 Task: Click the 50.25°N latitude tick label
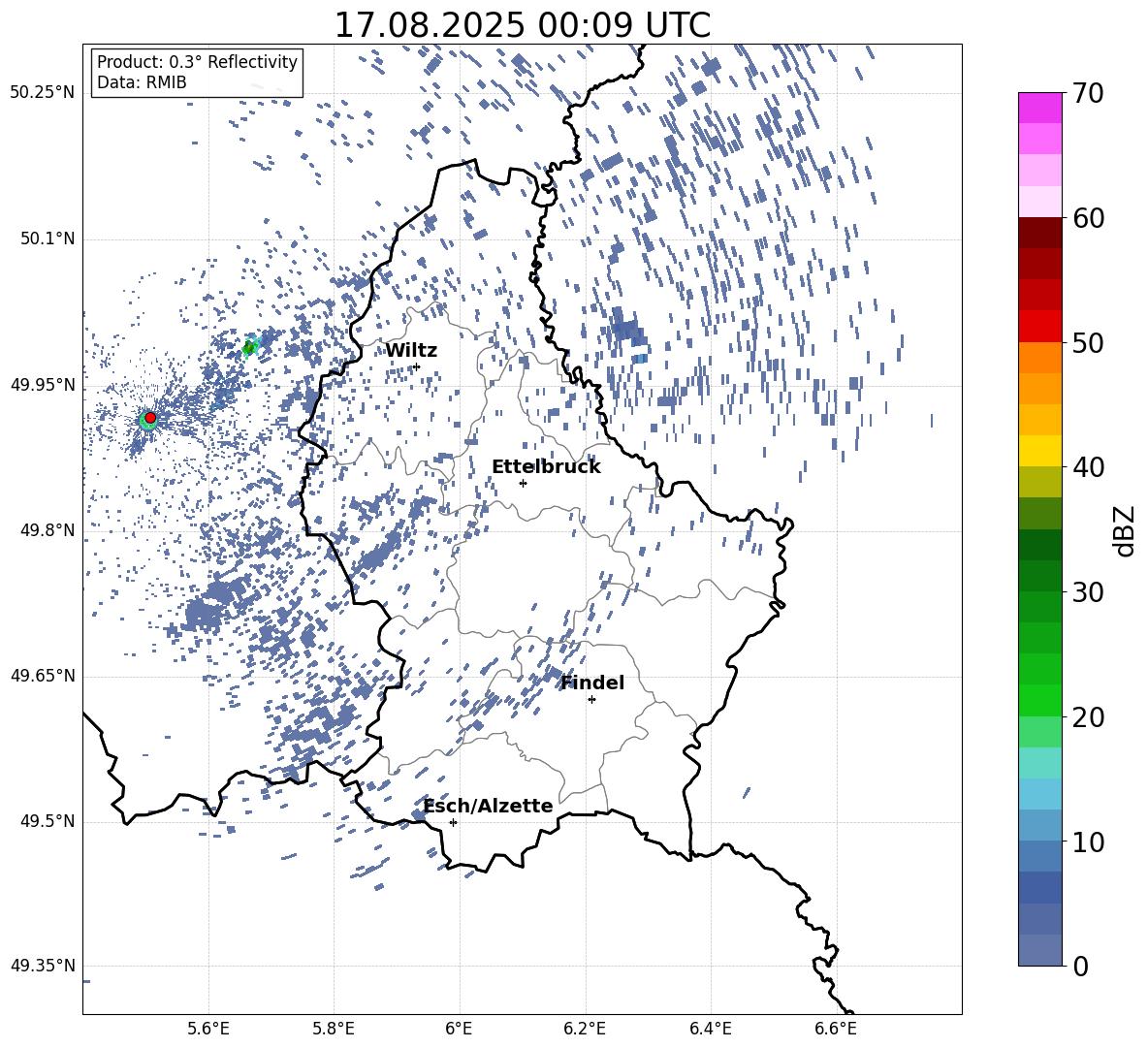click(x=43, y=93)
